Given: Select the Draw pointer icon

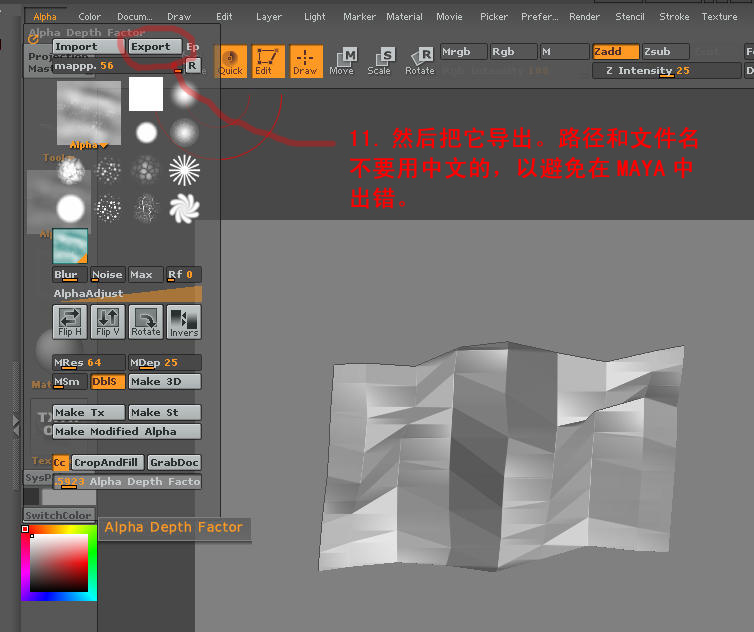Looking at the screenshot, I should click(306, 62).
